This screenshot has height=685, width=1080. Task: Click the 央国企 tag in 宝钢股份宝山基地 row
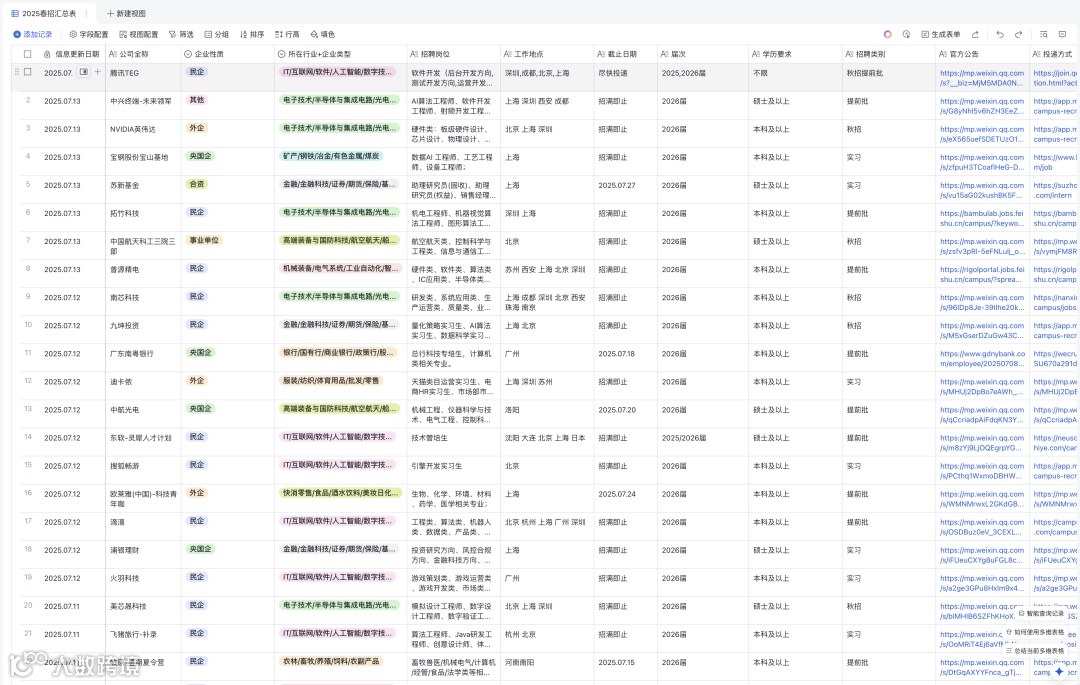200,156
